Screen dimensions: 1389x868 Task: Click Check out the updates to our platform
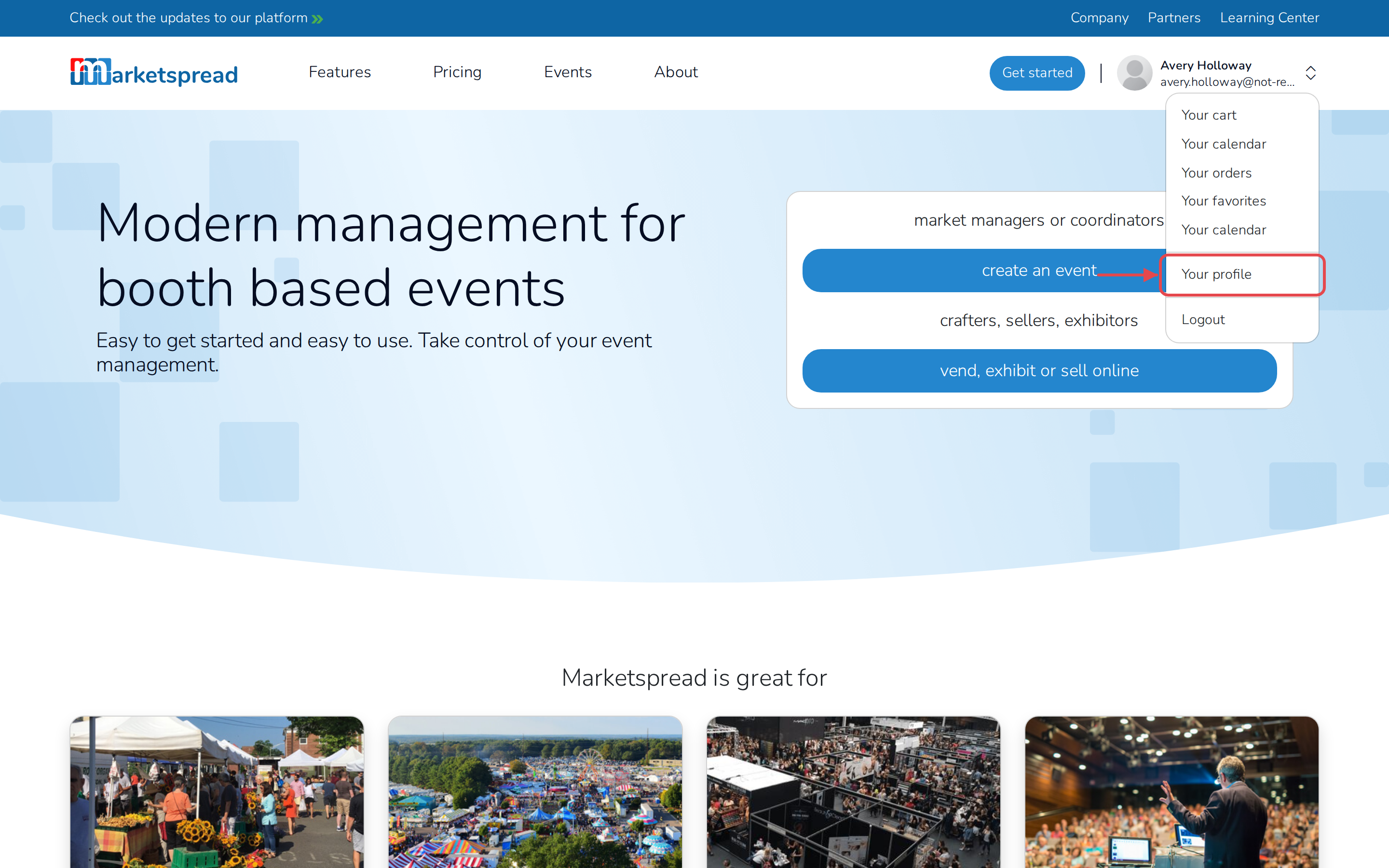pos(188,18)
